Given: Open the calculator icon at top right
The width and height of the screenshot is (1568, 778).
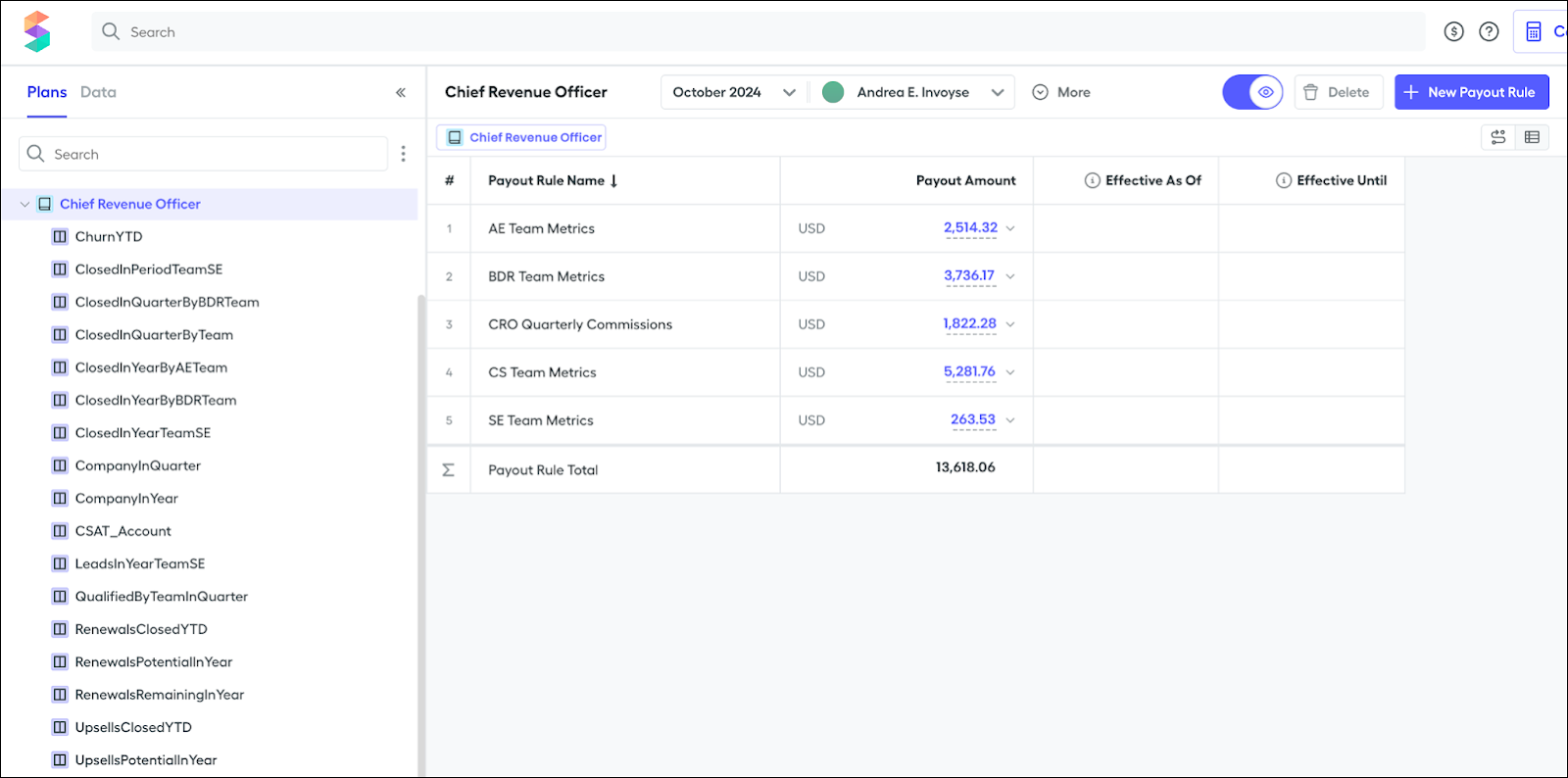Looking at the screenshot, I should pos(1534,31).
